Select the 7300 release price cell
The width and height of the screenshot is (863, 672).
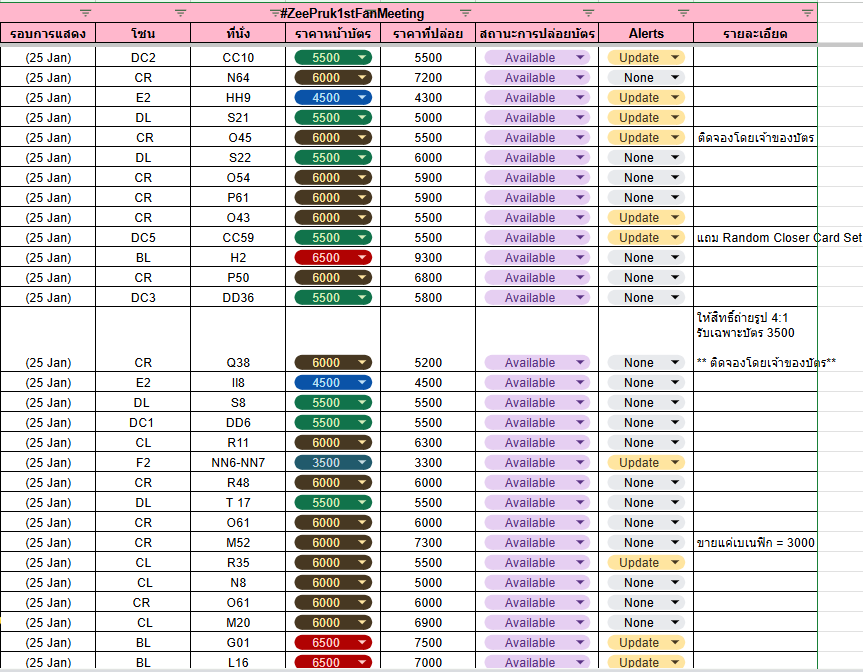point(428,543)
